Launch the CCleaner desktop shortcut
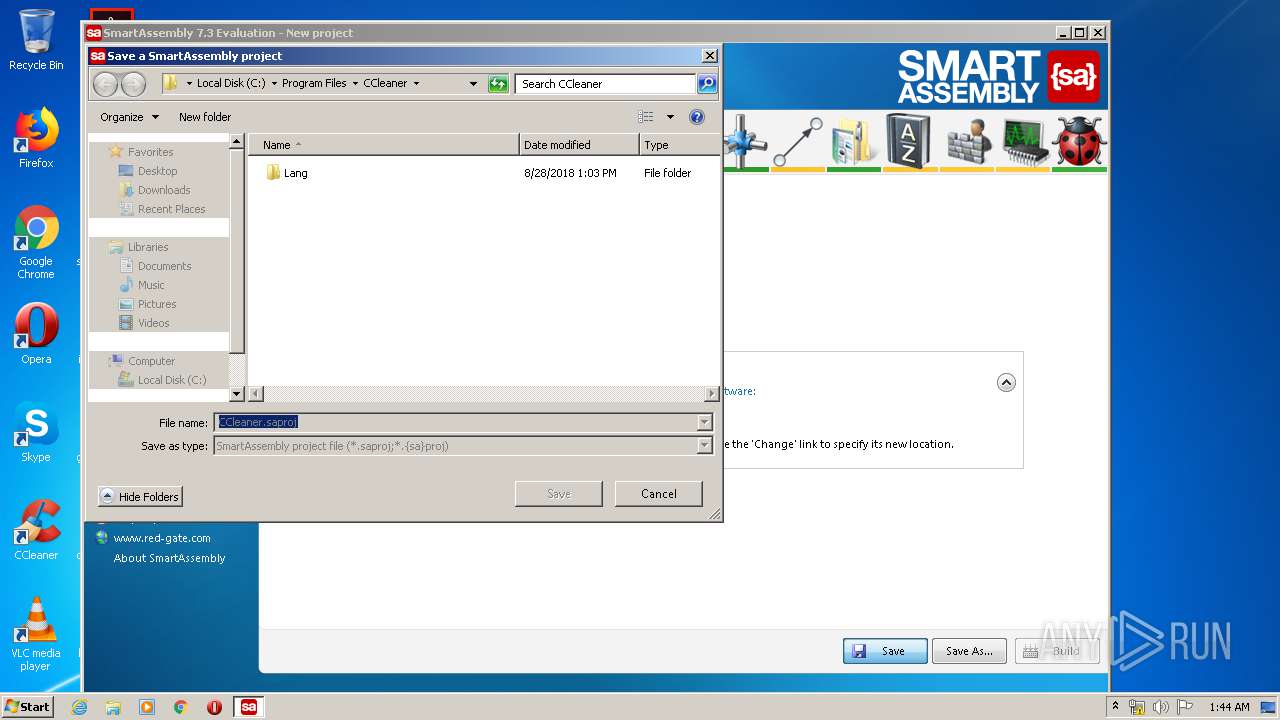The height and width of the screenshot is (720, 1280). 36,530
